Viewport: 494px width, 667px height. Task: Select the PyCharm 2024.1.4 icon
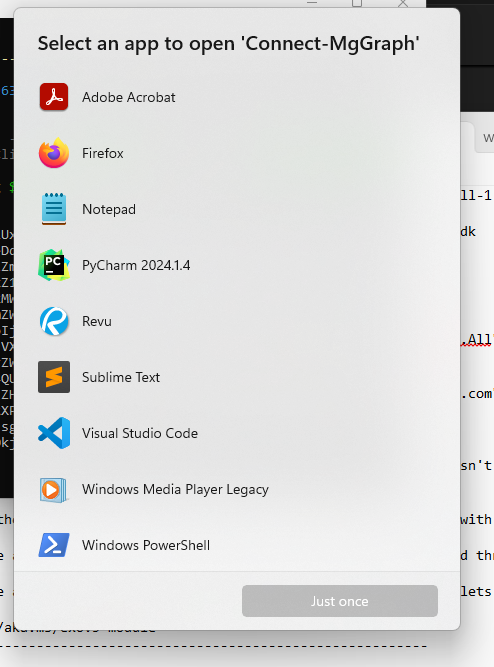point(54,265)
